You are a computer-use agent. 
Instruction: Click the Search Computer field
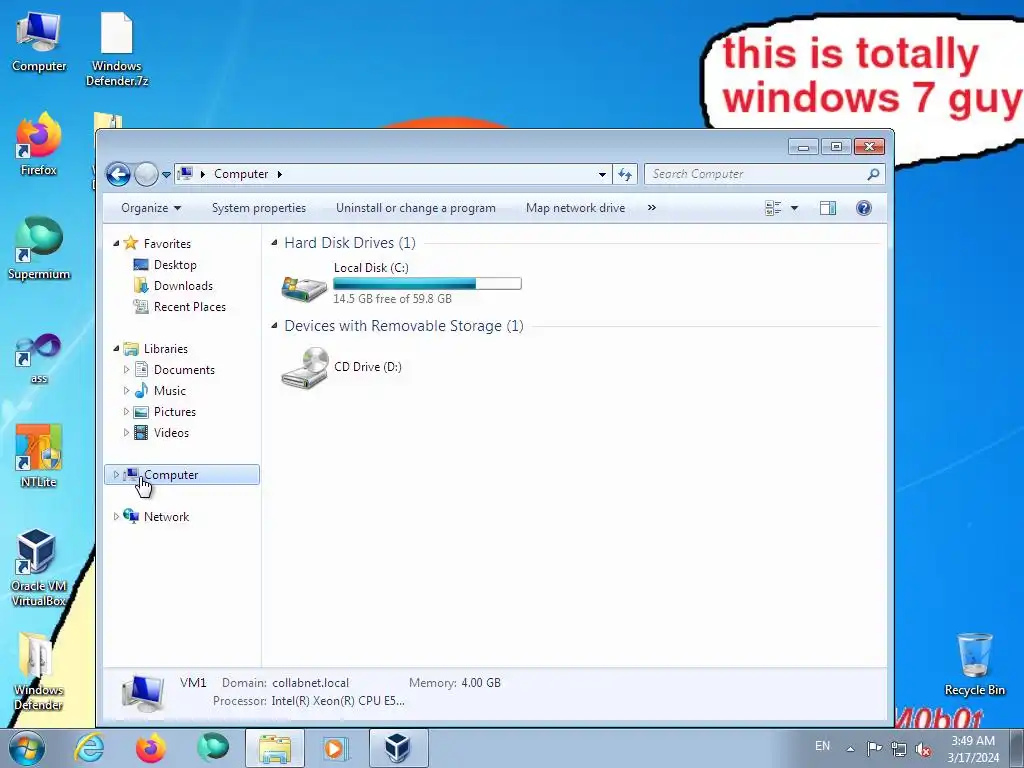764,174
